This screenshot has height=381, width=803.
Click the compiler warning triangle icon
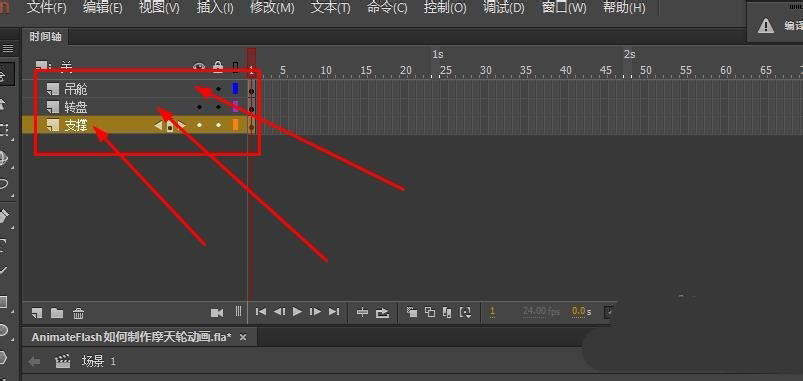coord(766,26)
